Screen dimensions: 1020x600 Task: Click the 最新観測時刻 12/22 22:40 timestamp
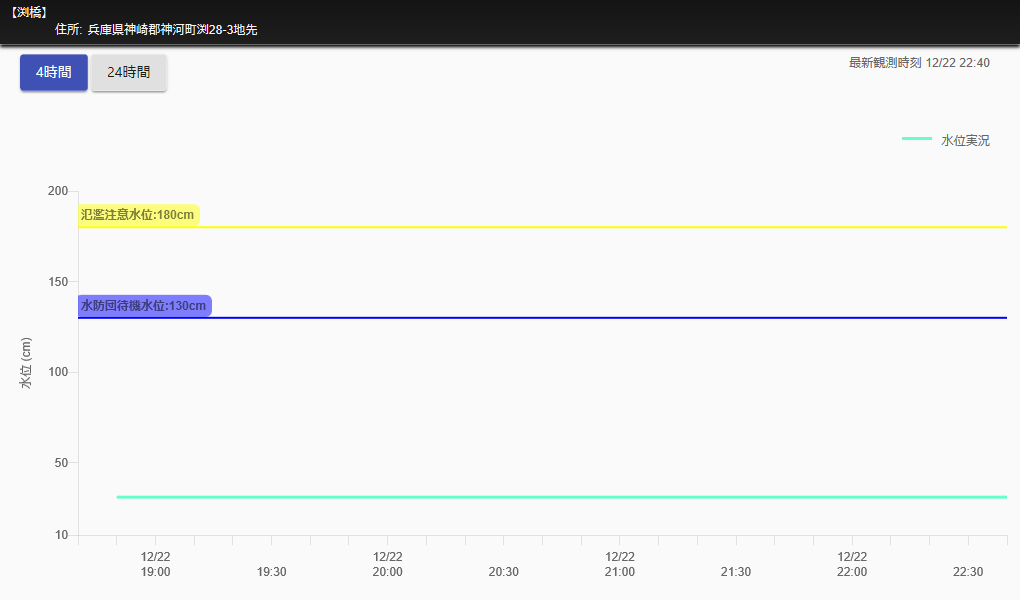919,63
